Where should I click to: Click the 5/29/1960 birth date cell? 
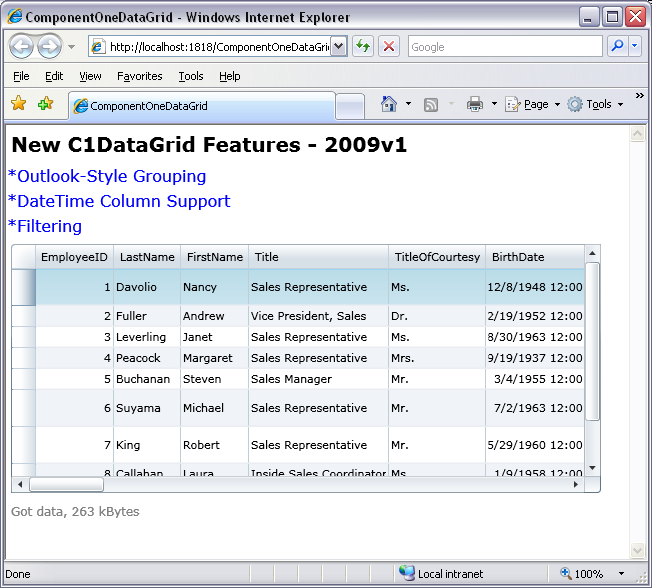point(535,445)
